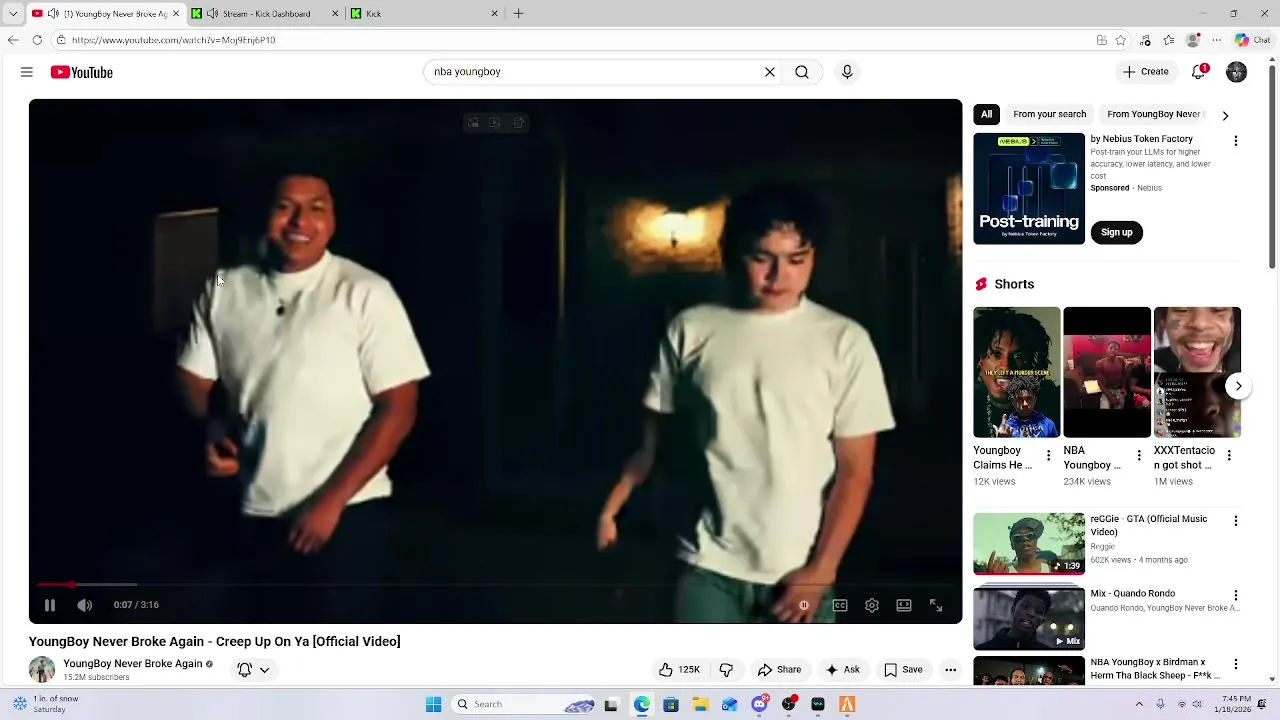The width and height of the screenshot is (1280, 720).
Task: Switch to theater mode
Action: 904,605
